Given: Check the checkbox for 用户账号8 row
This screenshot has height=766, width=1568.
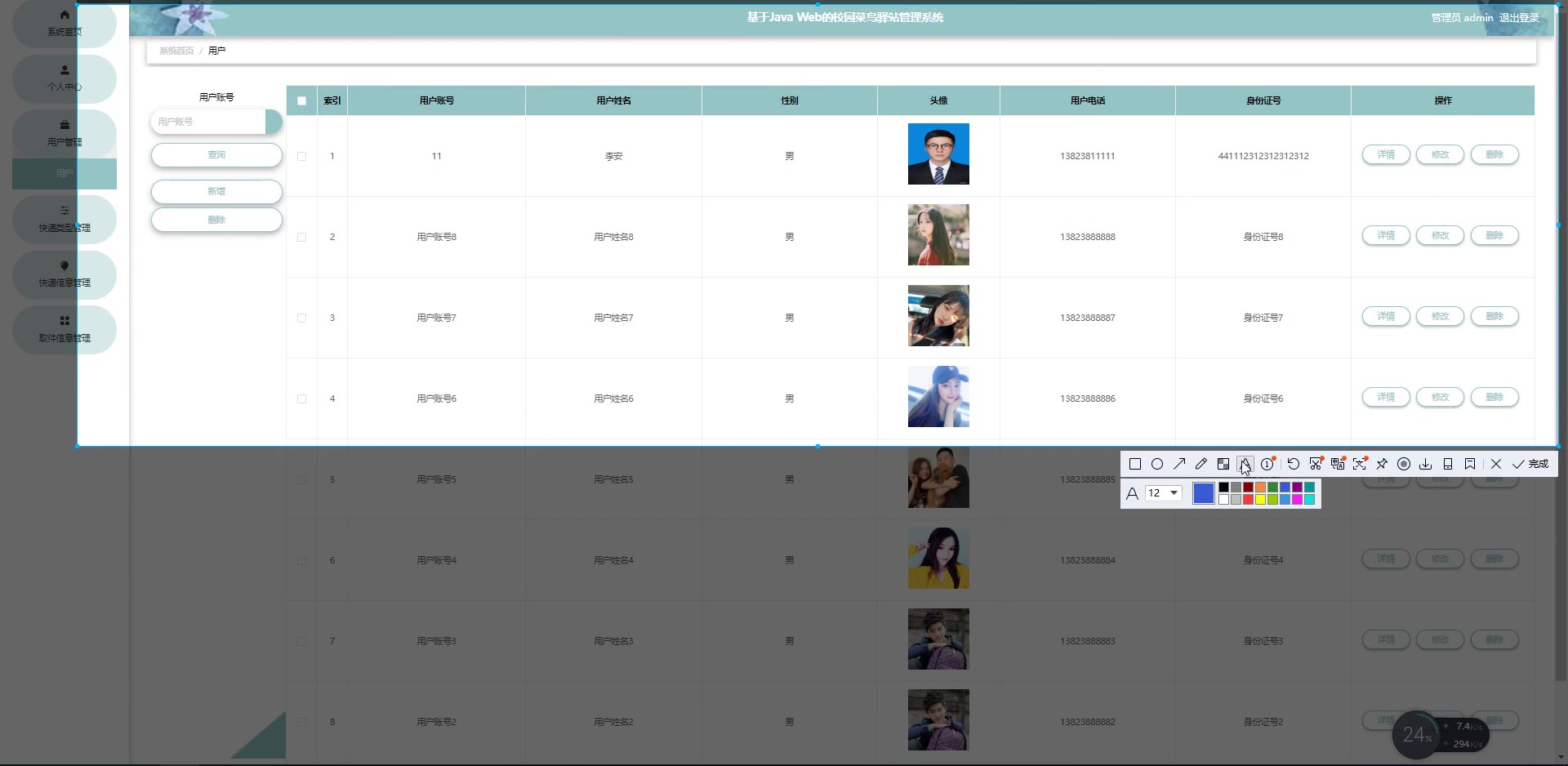Looking at the screenshot, I should click(x=302, y=237).
